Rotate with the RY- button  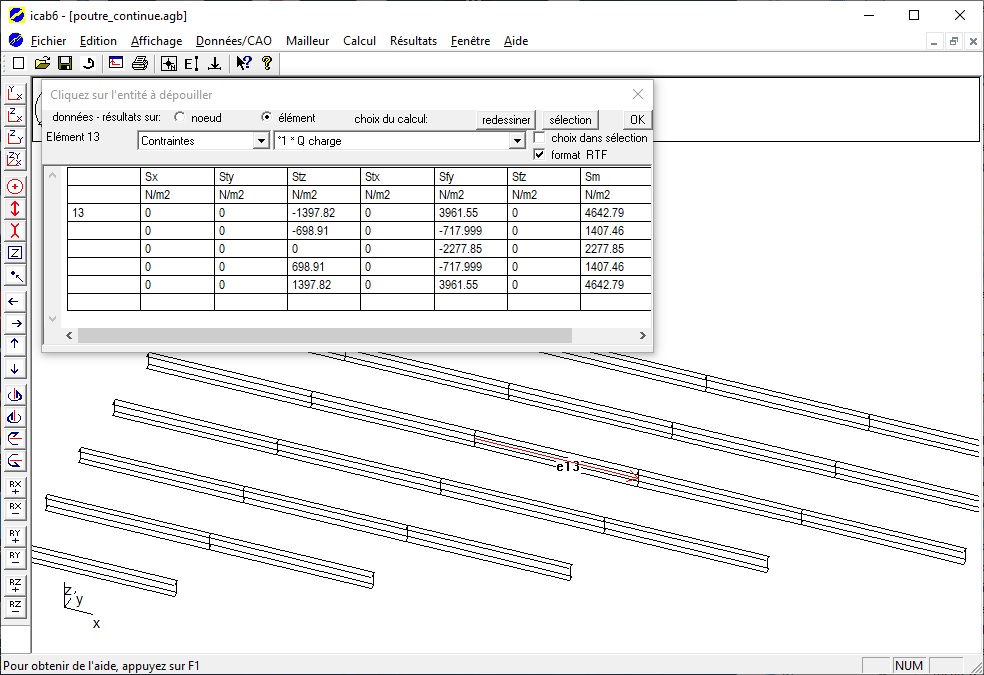click(15, 558)
